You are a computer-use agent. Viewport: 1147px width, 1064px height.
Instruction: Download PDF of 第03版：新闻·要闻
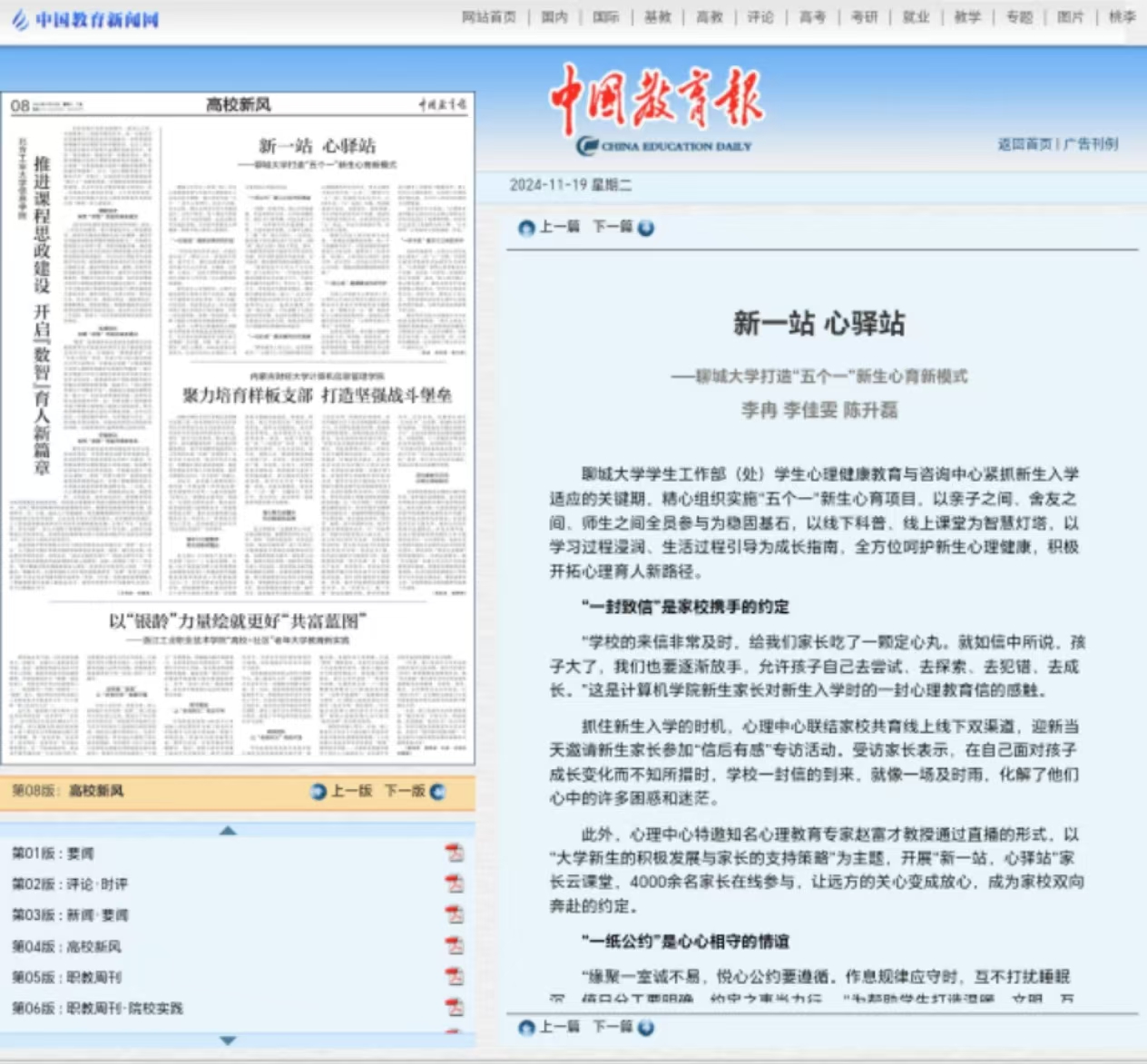[454, 914]
